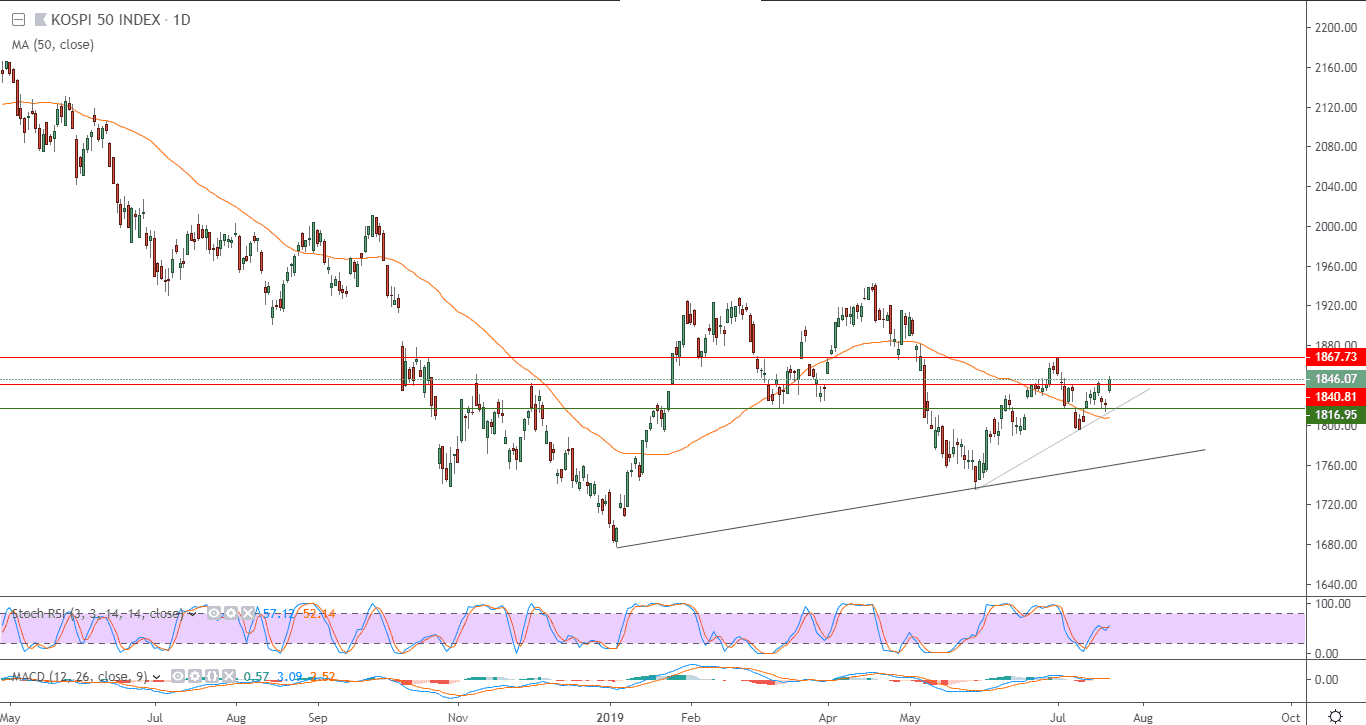Open MACD settings gear
1366x725 pixels.
click(x=195, y=676)
